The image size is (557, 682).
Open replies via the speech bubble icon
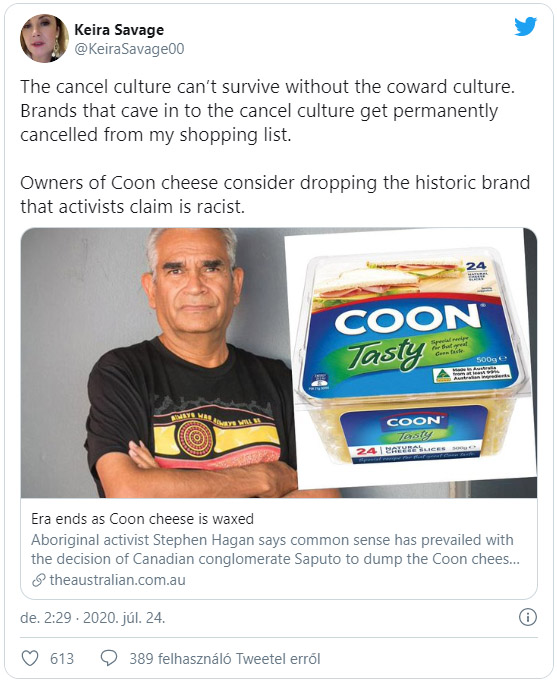point(109,658)
